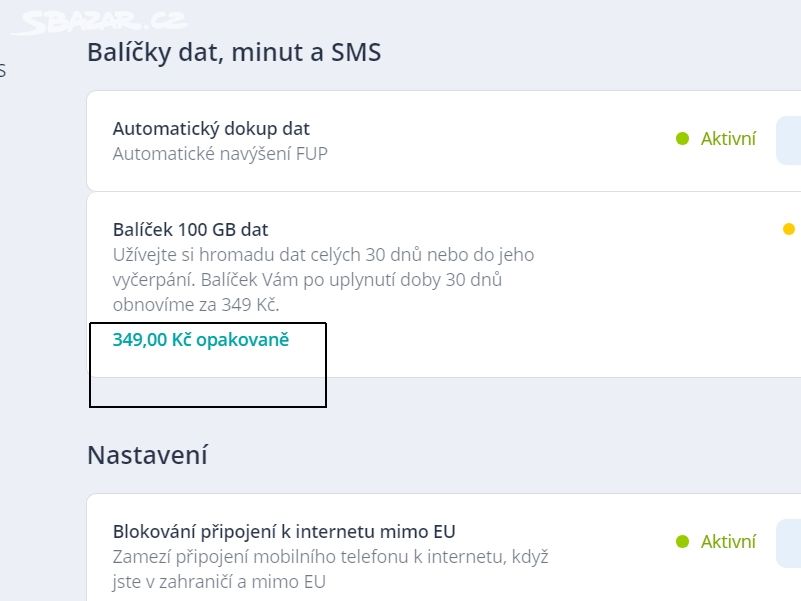Open the Automatický dokup dat title
801x601 pixels.
[211, 129]
